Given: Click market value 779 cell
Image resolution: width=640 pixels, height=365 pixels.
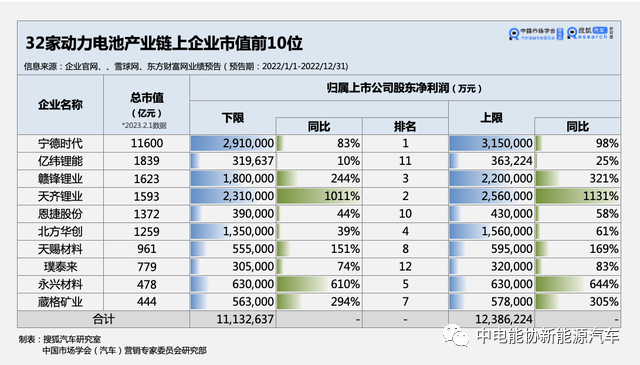Looking at the screenshot, I should coord(147,267).
